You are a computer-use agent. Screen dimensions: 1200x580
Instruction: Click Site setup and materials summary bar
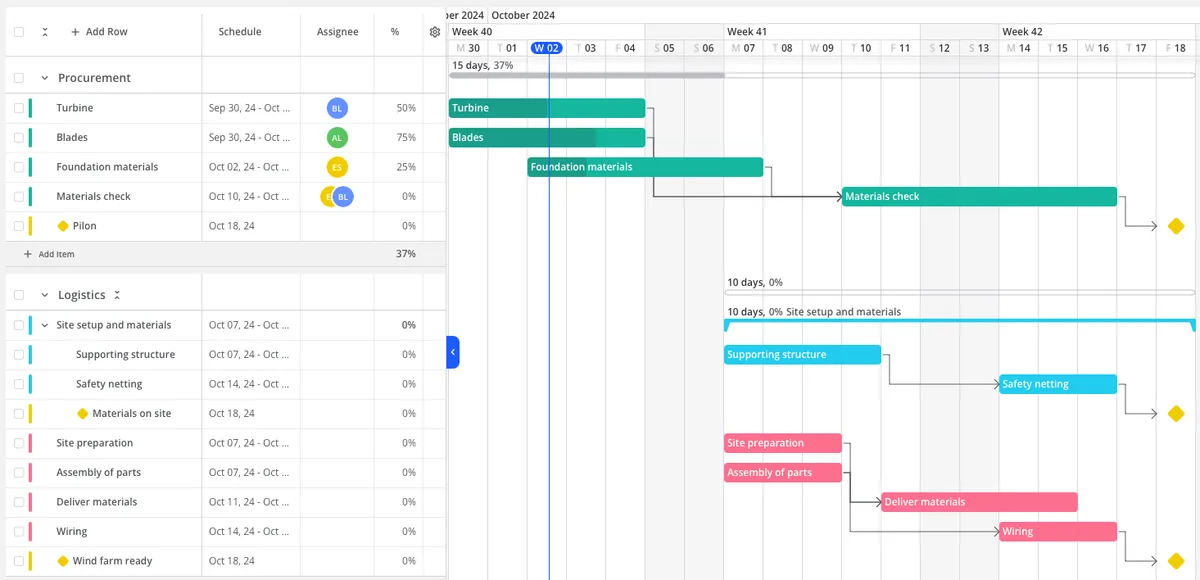click(x=960, y=324)
